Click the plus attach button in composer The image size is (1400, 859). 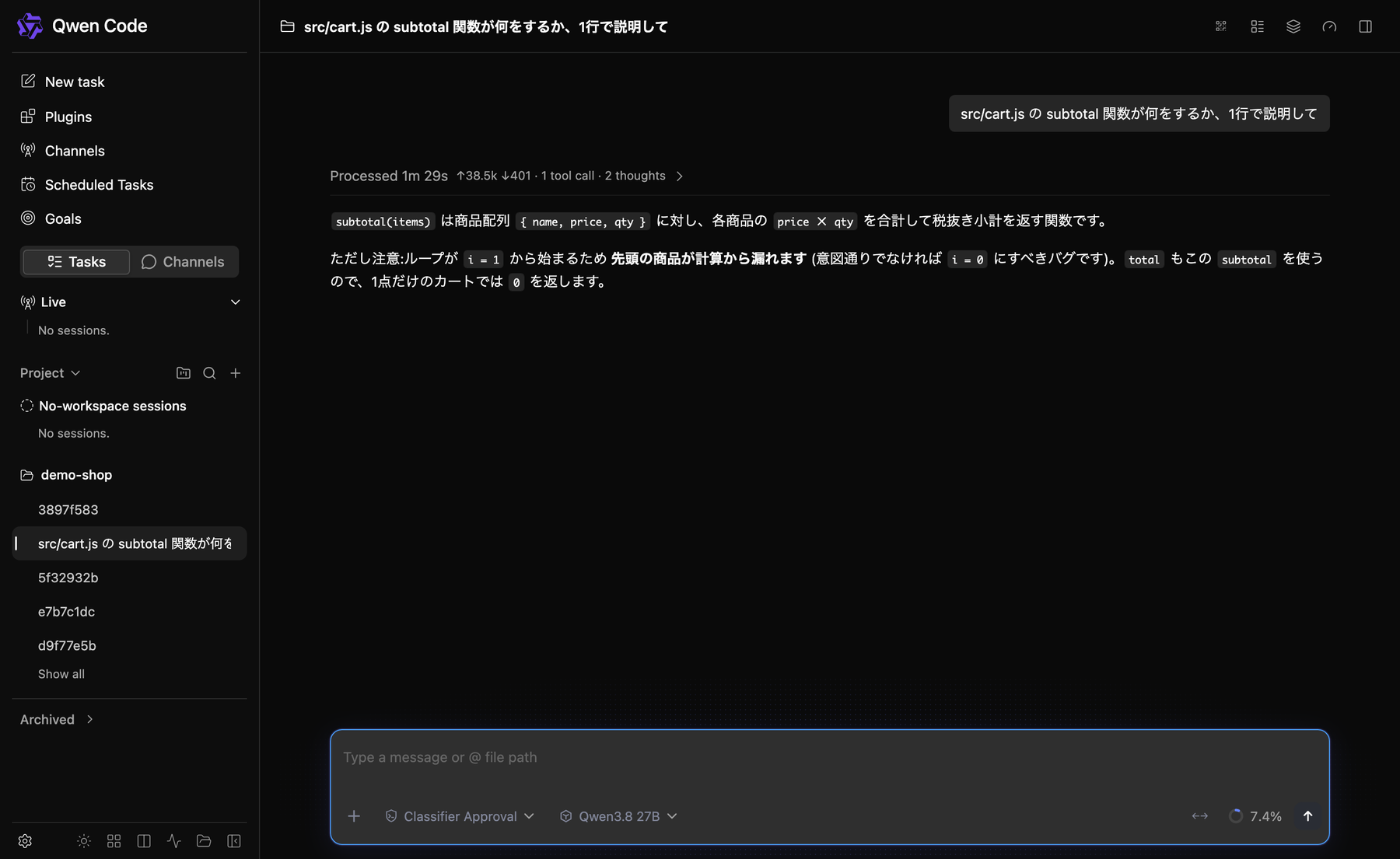(354, 816)
